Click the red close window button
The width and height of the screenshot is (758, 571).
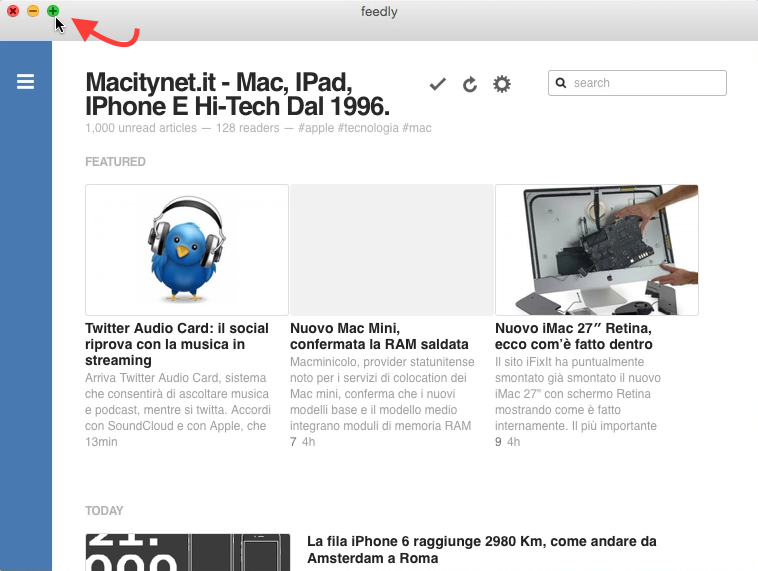13,11
